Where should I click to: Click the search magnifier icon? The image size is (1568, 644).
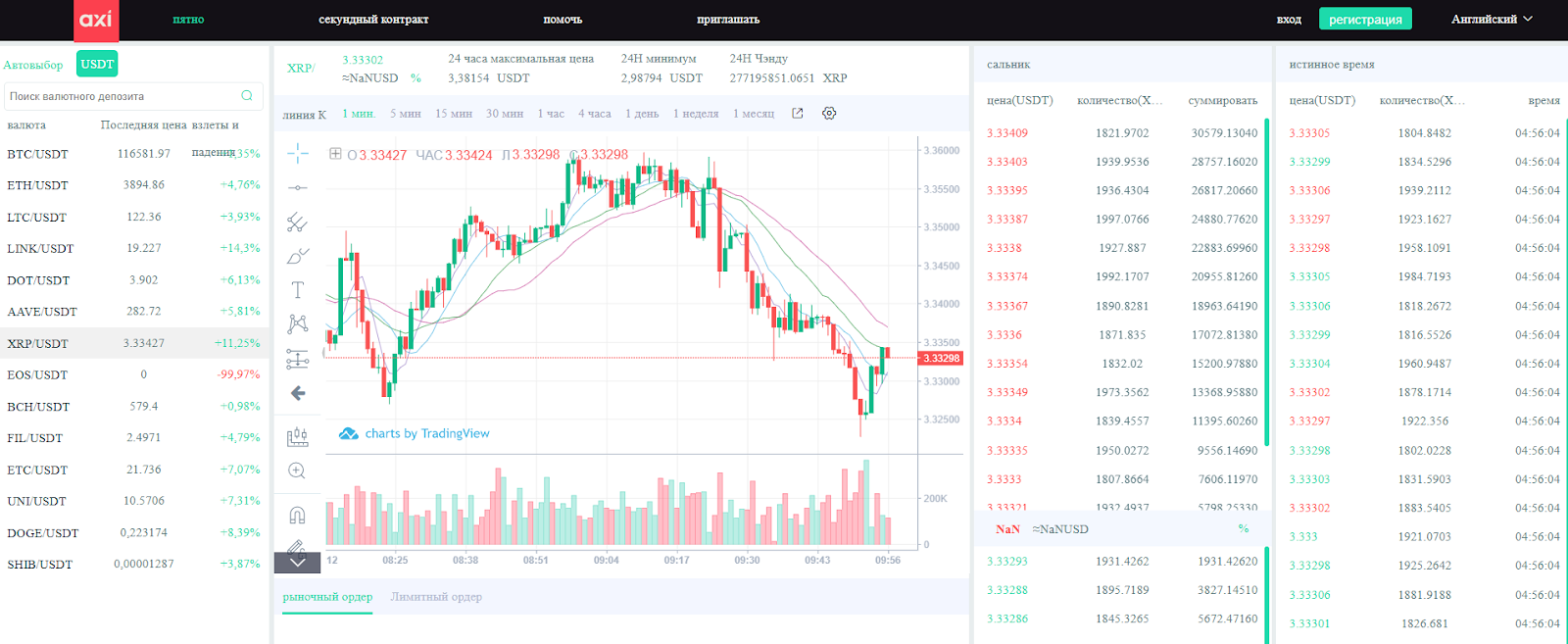[247, 96]
